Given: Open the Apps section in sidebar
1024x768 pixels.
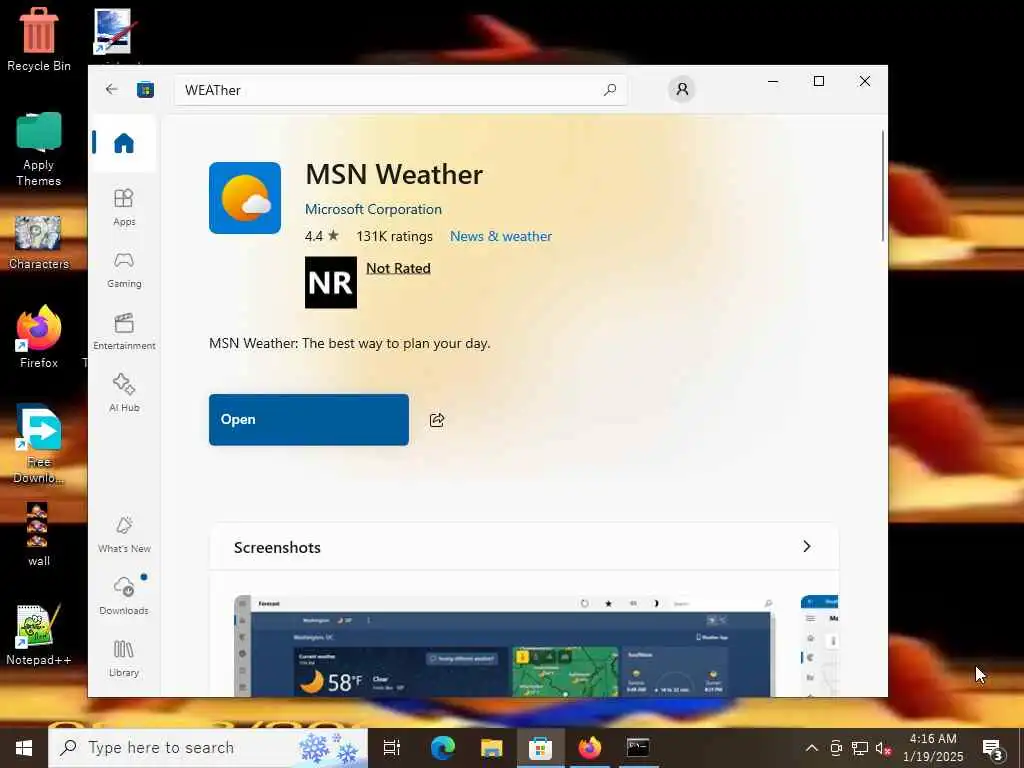Looking at the screenshot, I should click(x=123, y=207).
